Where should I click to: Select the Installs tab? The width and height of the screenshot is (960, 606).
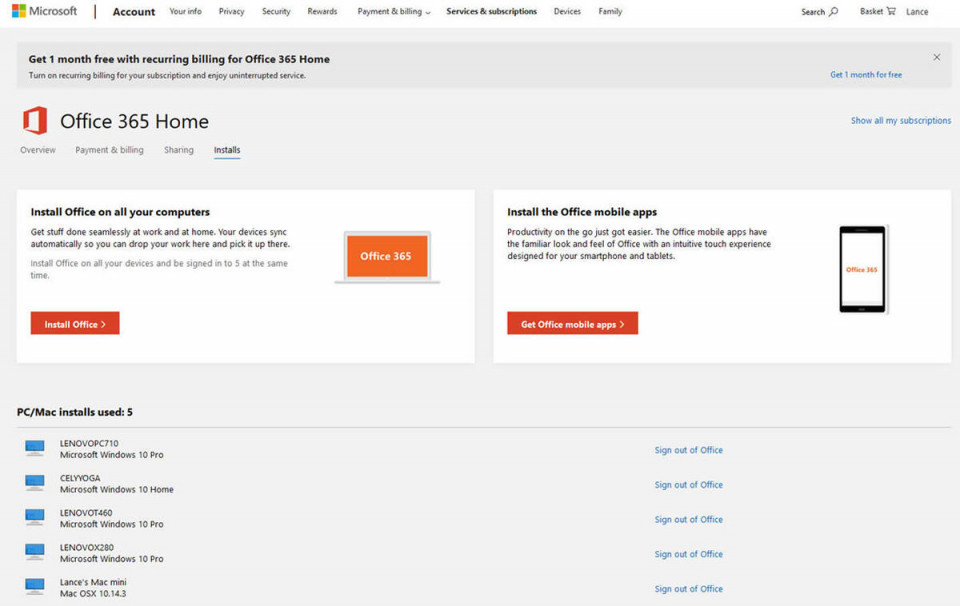pos(227,150)
